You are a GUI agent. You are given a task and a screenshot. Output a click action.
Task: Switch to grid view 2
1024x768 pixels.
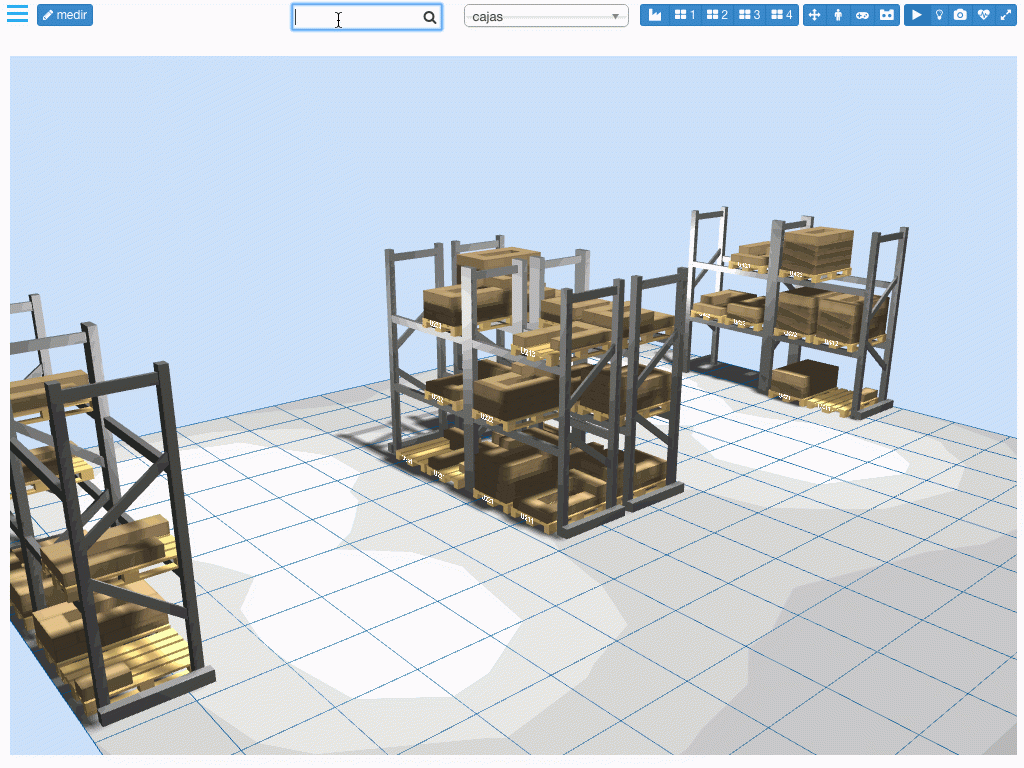coord(718,14)
